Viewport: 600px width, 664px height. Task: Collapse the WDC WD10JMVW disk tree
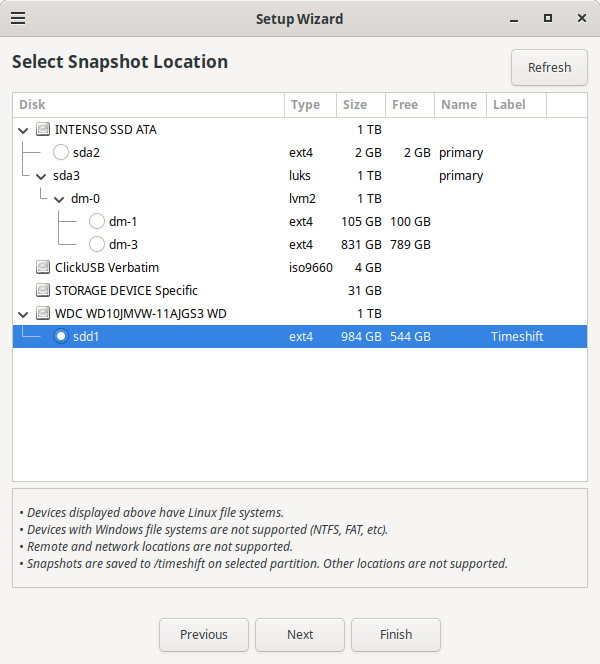point(23,314)
